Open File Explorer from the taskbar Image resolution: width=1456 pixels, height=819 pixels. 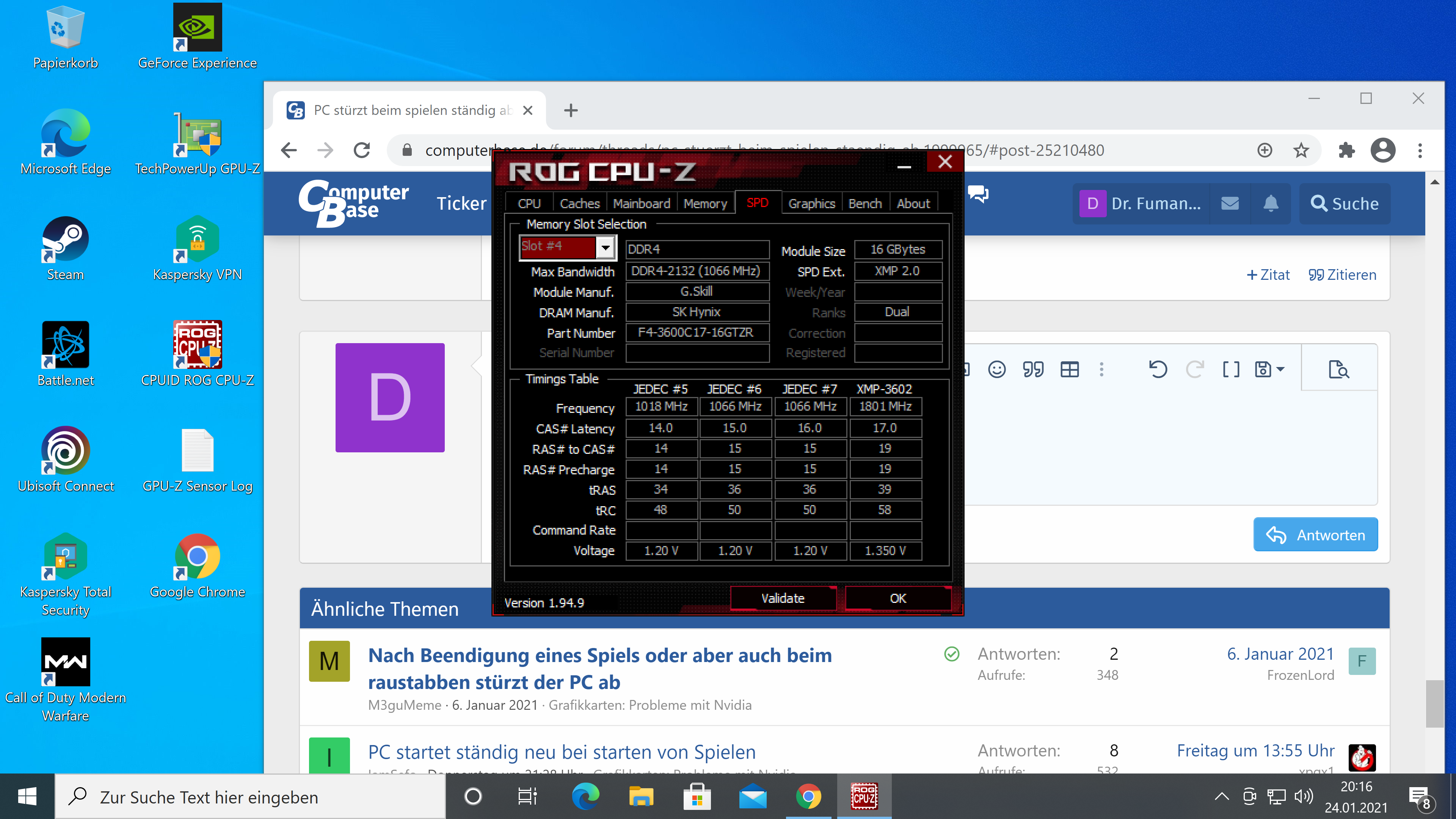click(641, 797)
